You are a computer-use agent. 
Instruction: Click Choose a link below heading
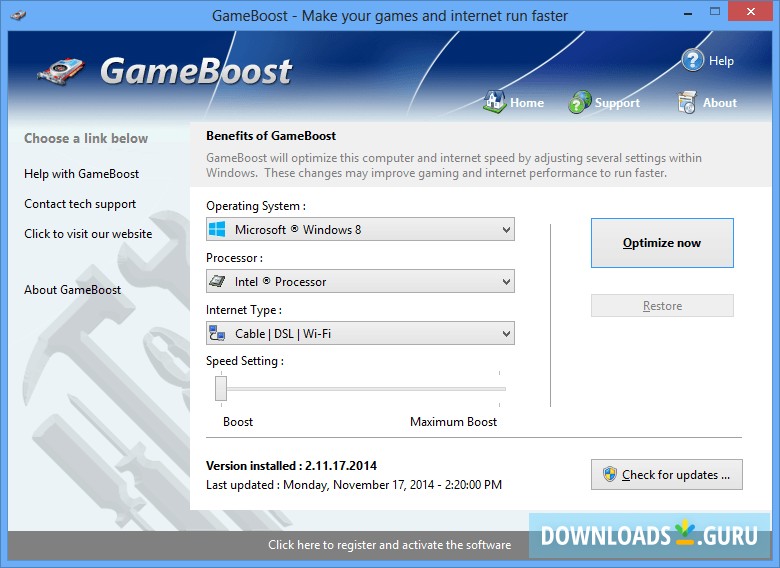(86, 138)
